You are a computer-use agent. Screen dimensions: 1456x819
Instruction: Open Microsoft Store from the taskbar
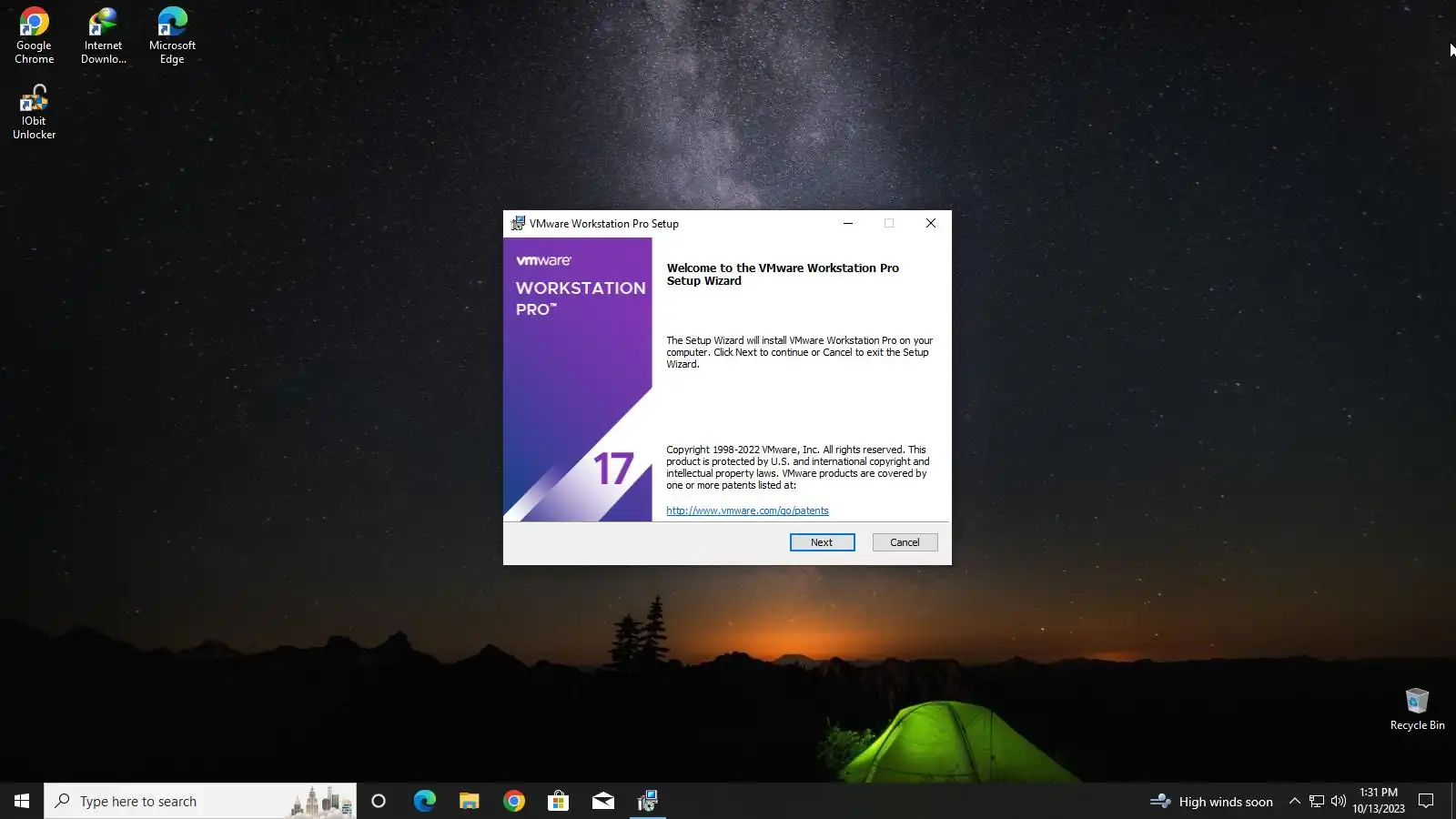(558, 801)
